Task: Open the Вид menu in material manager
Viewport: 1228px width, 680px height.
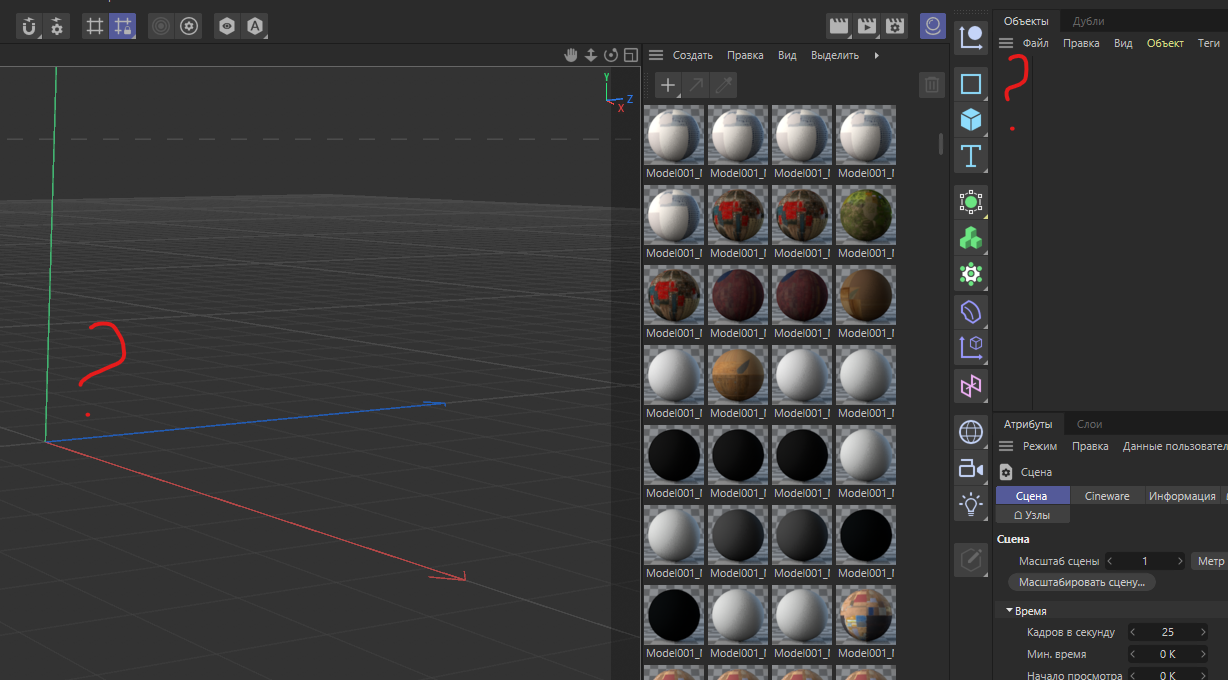Action: 787,55
